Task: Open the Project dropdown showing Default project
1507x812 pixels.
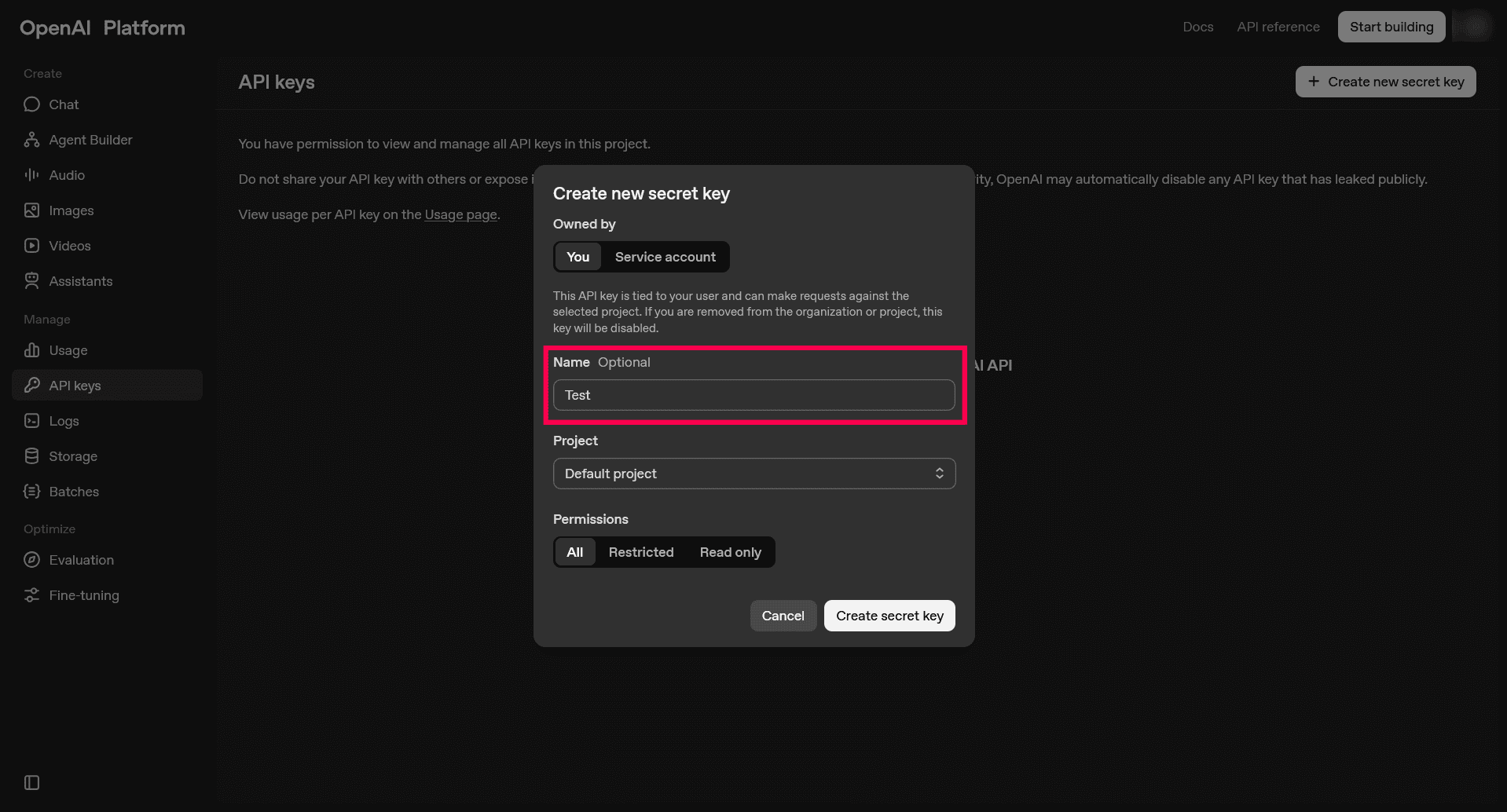Action: (753, 473)
